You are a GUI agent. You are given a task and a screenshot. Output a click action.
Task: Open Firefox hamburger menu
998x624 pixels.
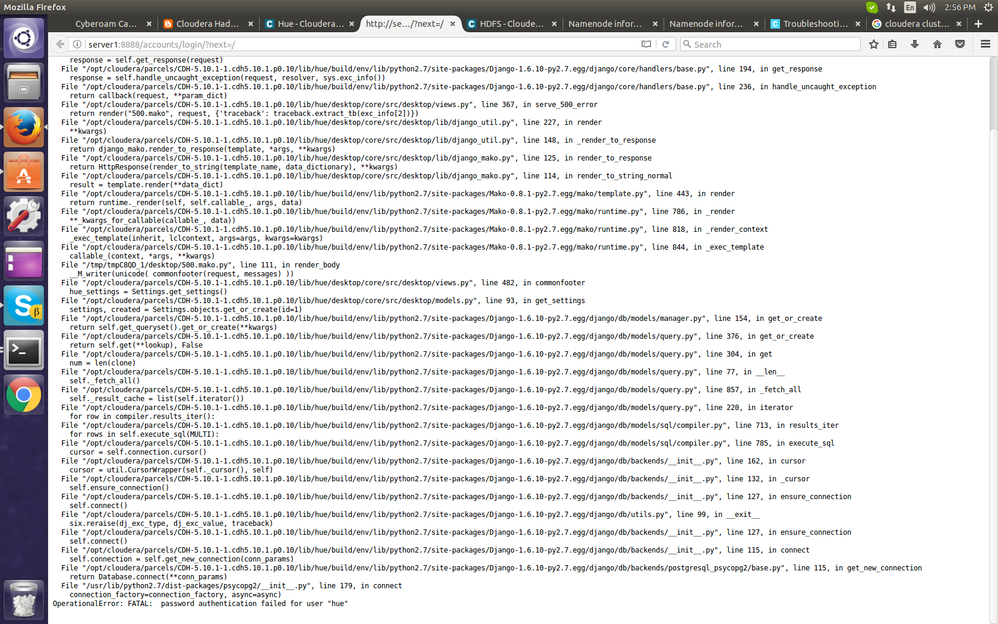(985, 44)
